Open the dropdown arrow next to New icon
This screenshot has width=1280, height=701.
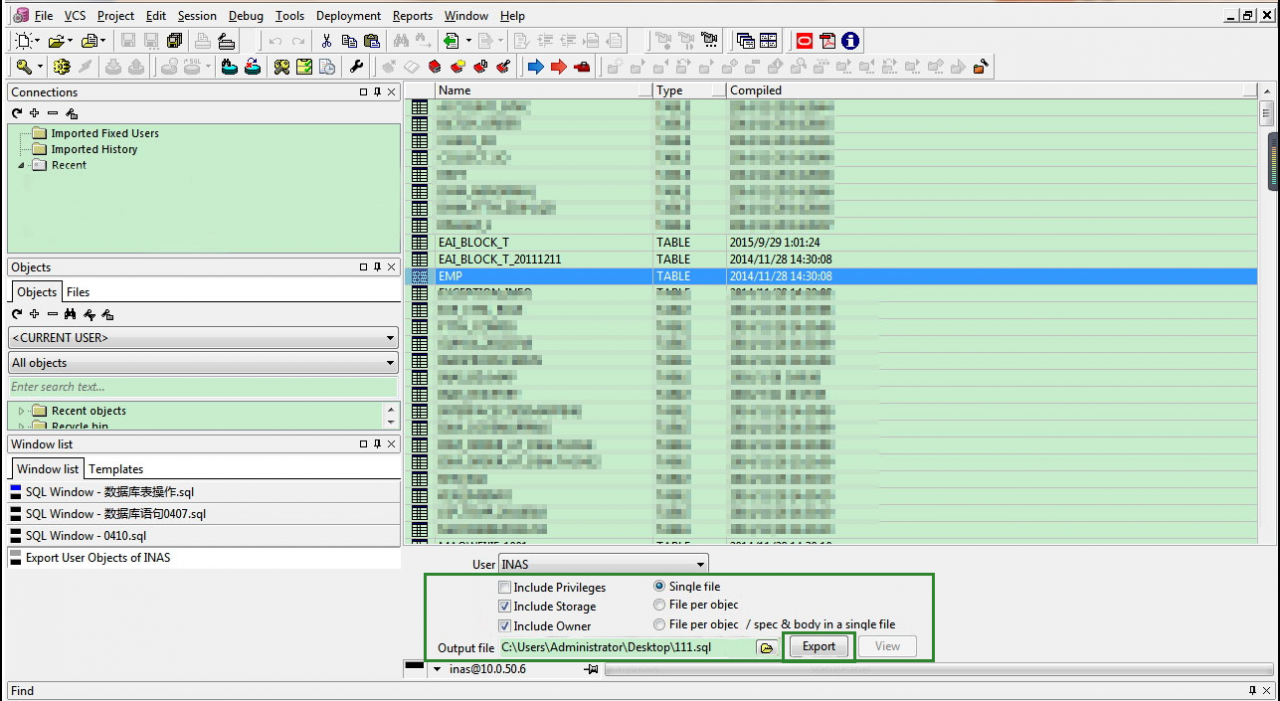click(x=38, y=41)
